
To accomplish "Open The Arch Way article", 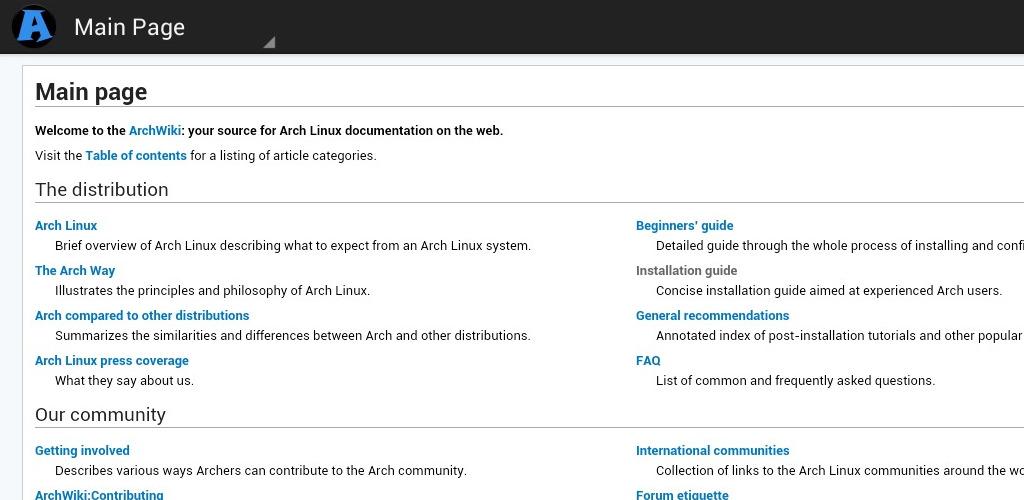I will 75,271.
